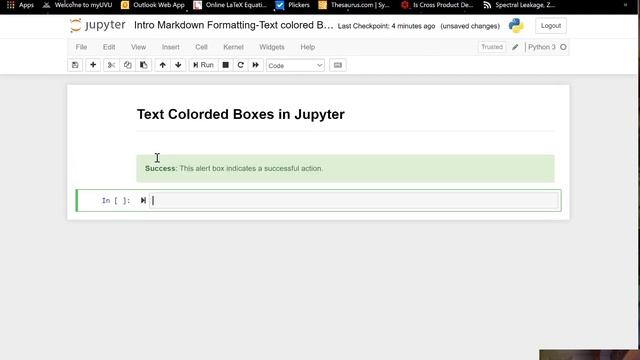Move the selected cell down
Image resolution: width=640 pixels, height=360 pixels.
click(178, 65)
